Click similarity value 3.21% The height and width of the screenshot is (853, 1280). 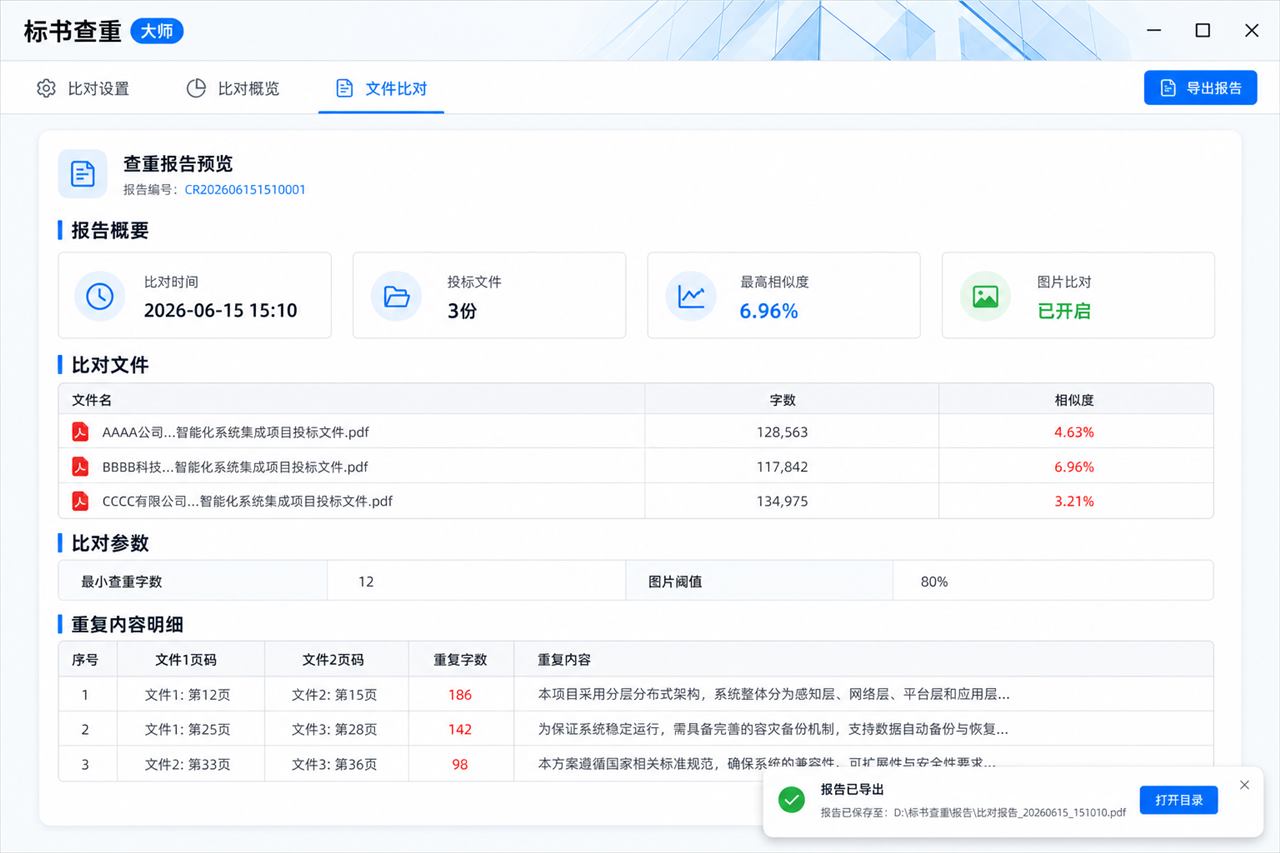tap(1074, 501)
